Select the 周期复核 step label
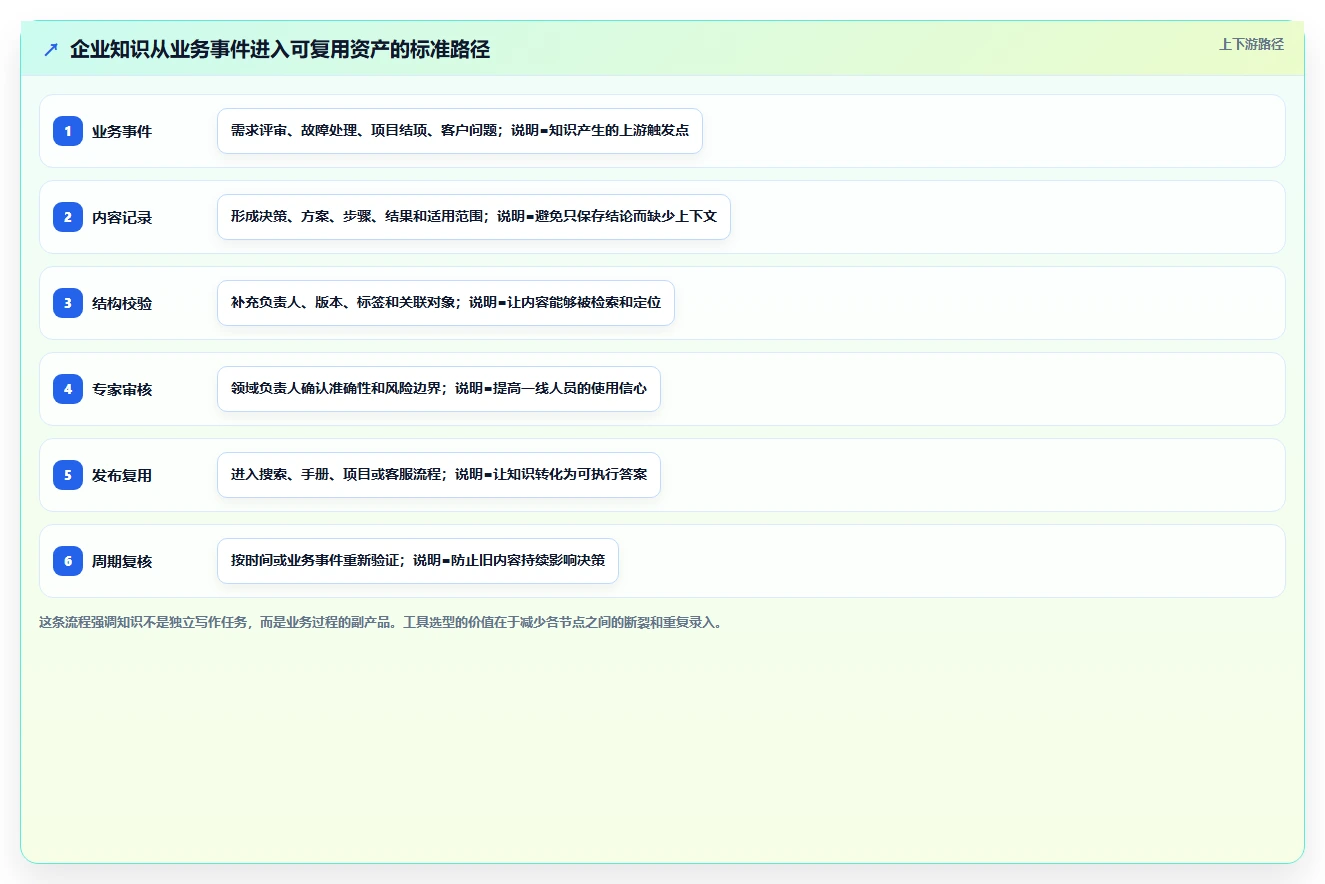1325x884 pixels. click(122, 561)
